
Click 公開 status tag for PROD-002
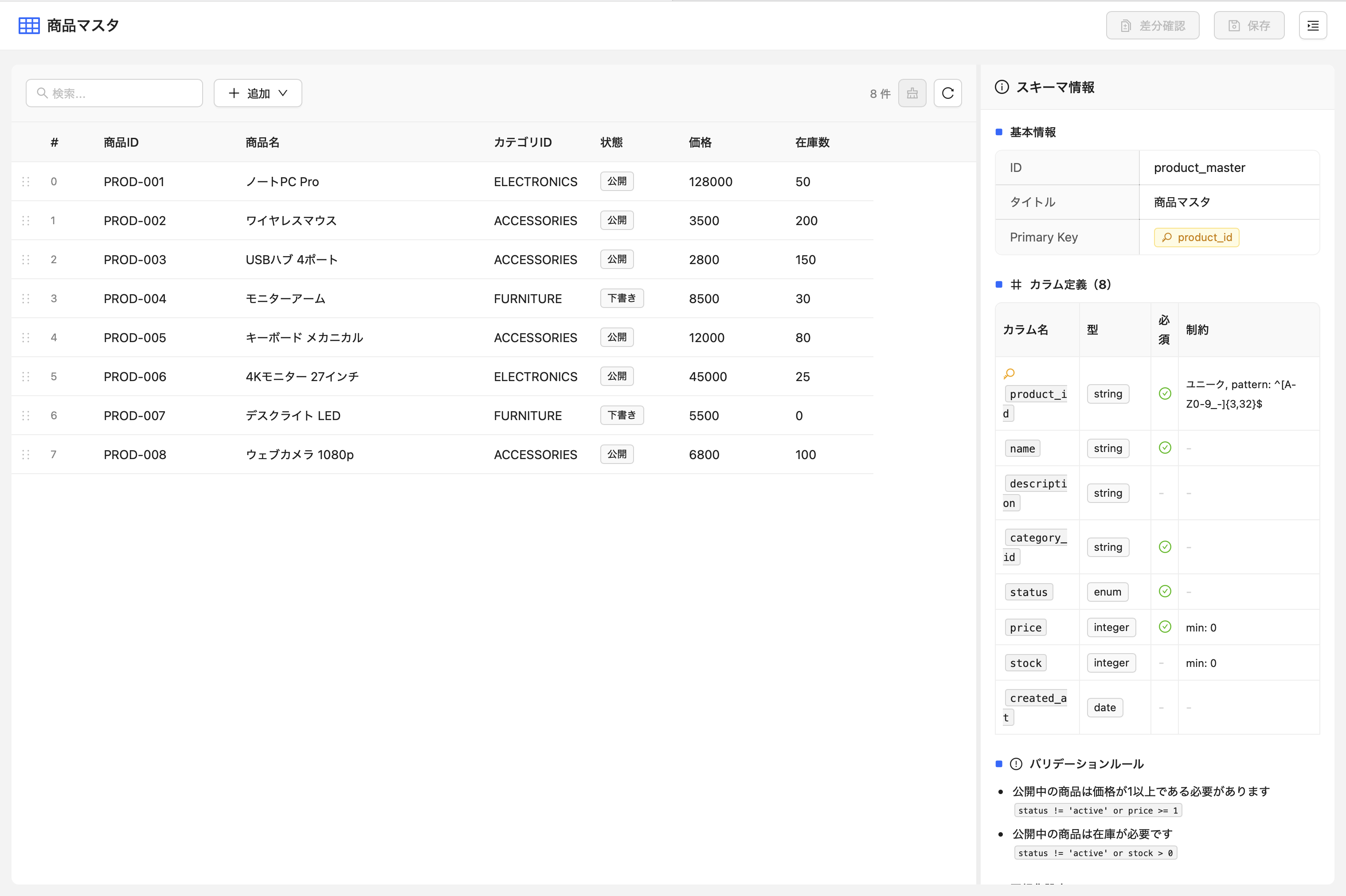click(x=616, y=221)
